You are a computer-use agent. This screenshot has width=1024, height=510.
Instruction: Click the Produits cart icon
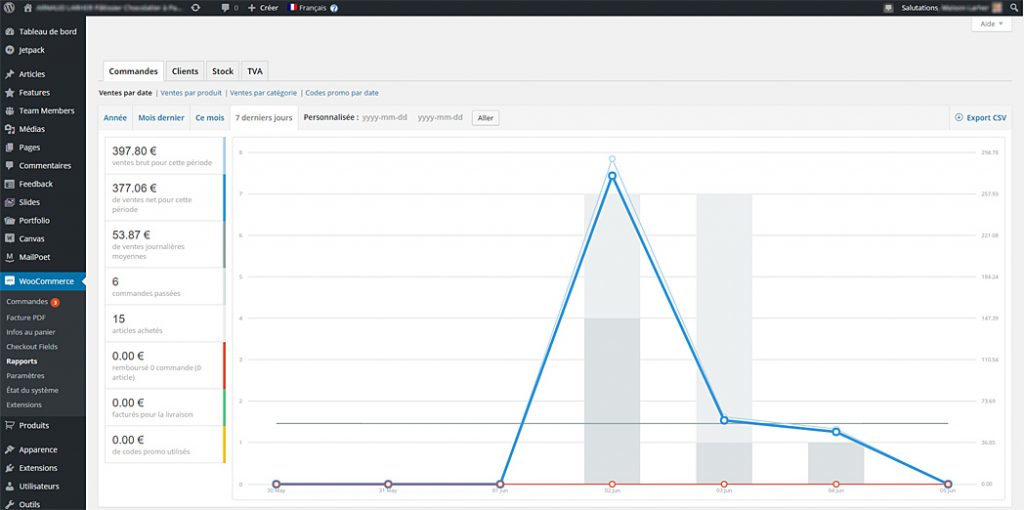(9, 425)
